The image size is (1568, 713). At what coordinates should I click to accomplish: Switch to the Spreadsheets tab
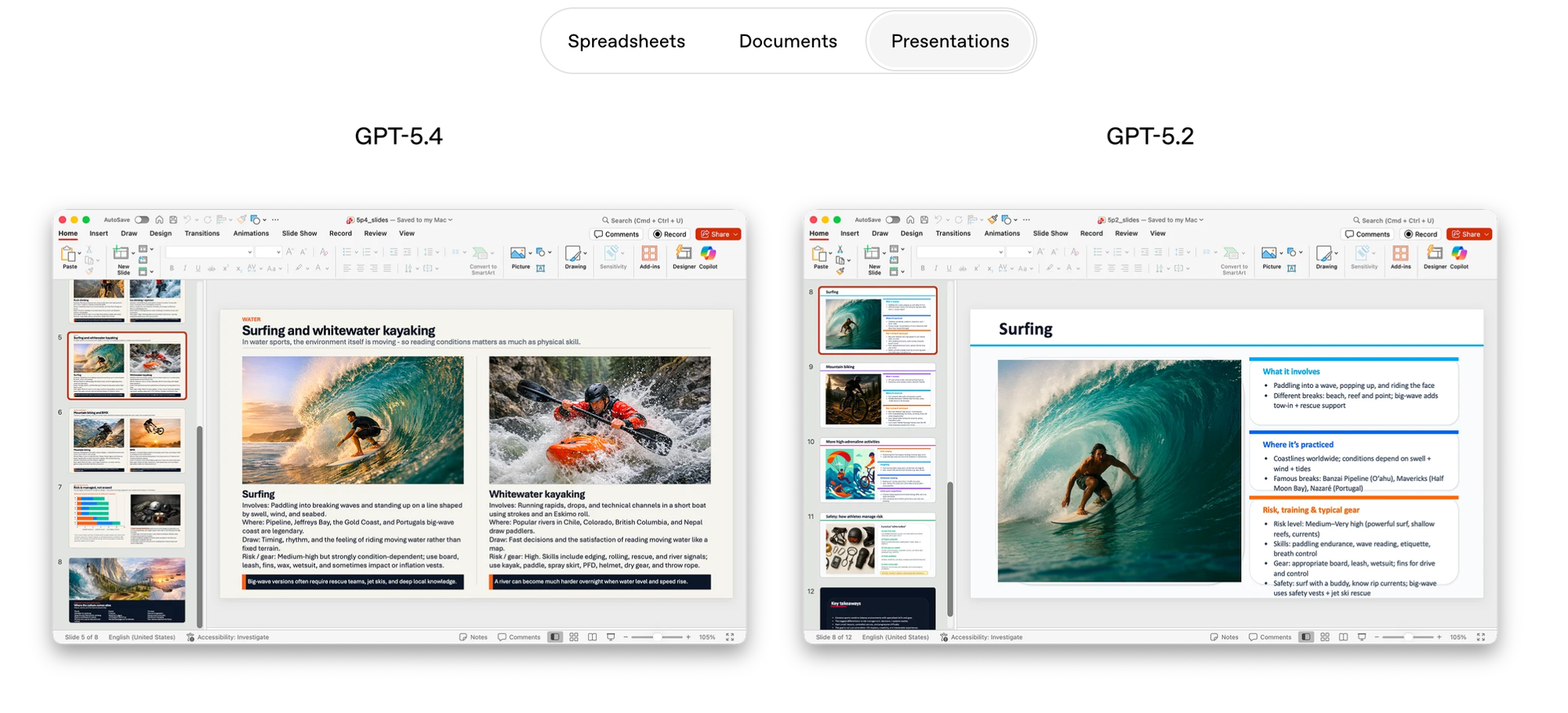pyautogui.click(x=626, y=42)
